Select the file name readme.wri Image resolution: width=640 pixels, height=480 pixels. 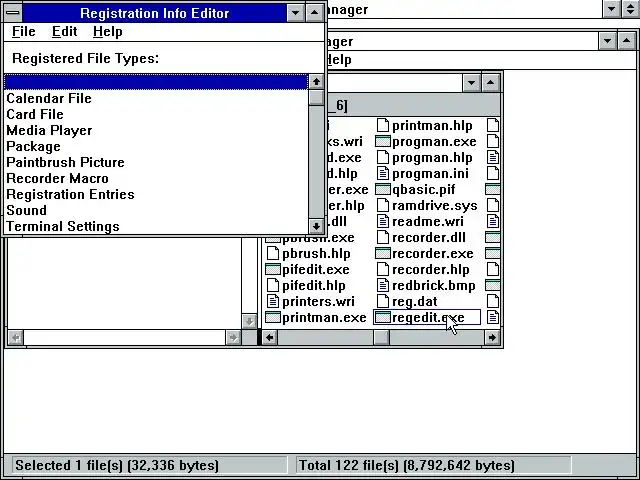pyautogui.click(x=428, y=221)
